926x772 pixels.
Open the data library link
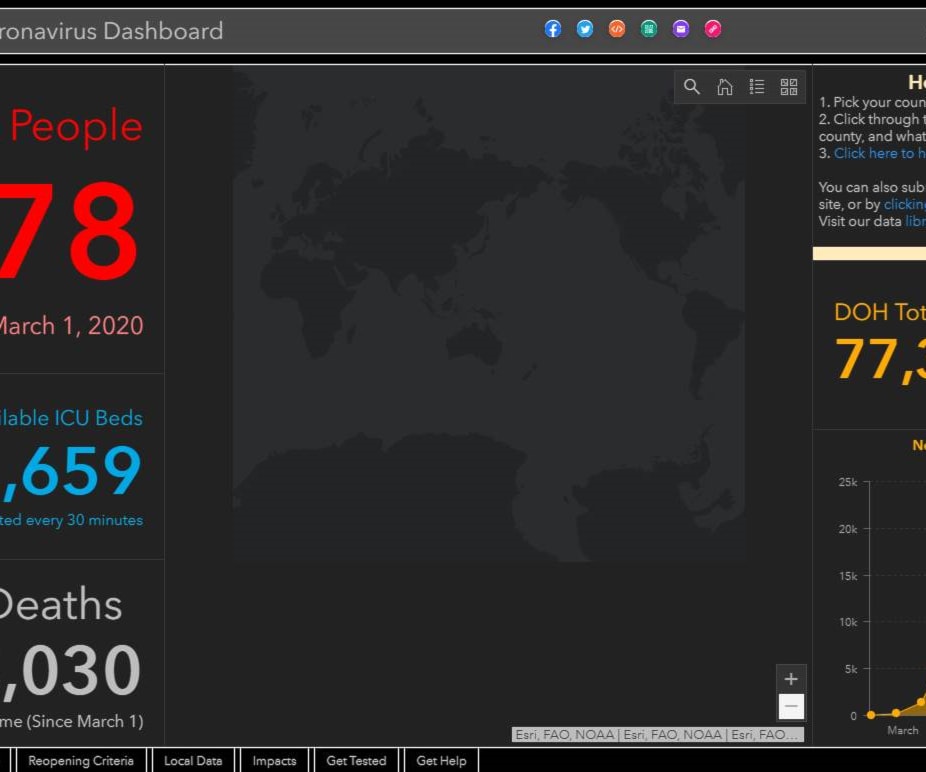click(915, 221)
